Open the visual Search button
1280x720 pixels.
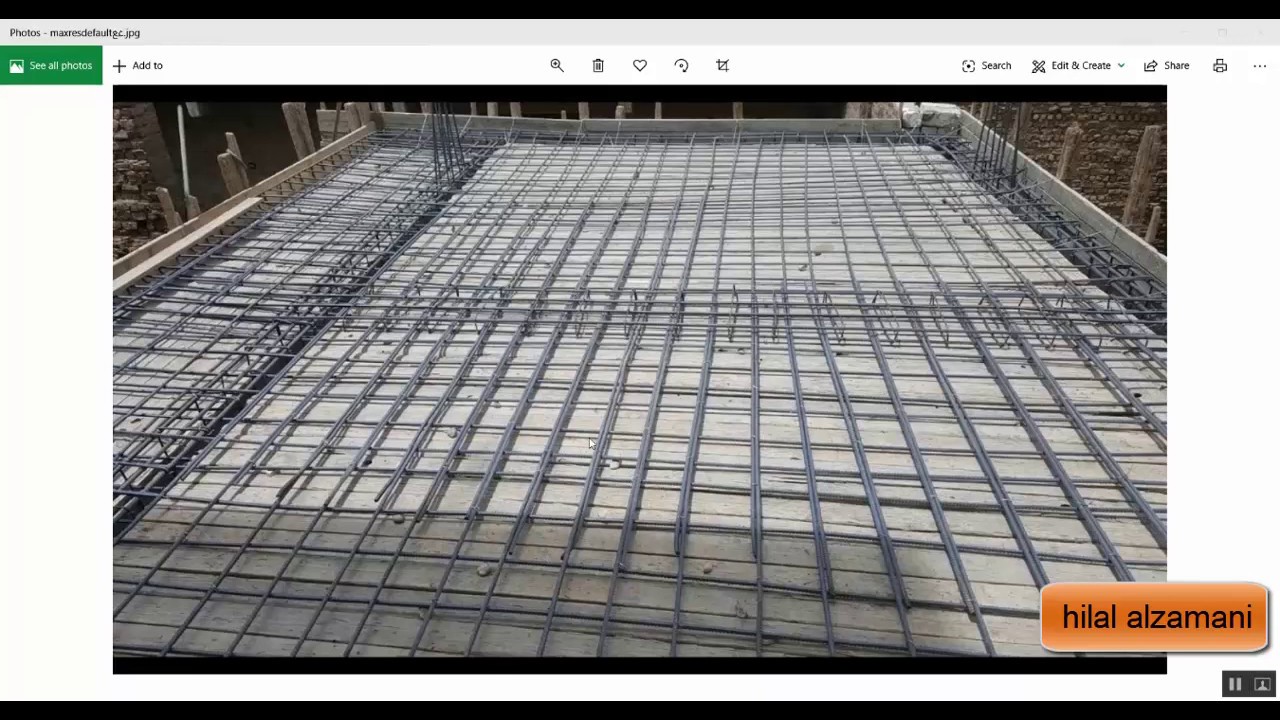(986, 65)
